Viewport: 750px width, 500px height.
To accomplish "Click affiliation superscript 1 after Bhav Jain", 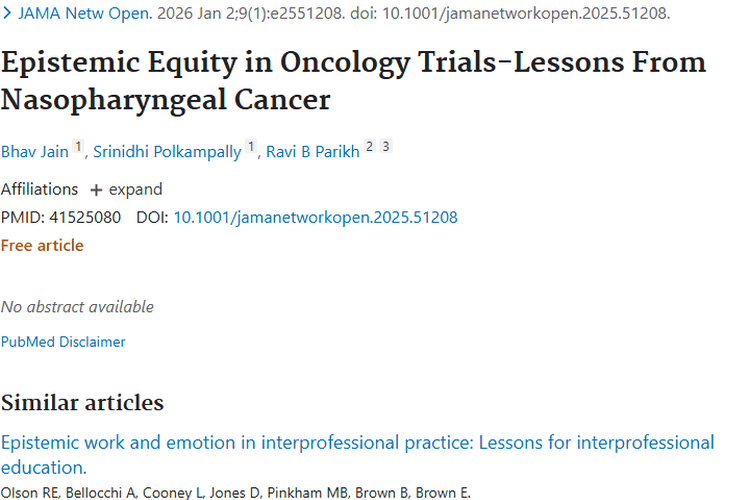I will point(78,148).
